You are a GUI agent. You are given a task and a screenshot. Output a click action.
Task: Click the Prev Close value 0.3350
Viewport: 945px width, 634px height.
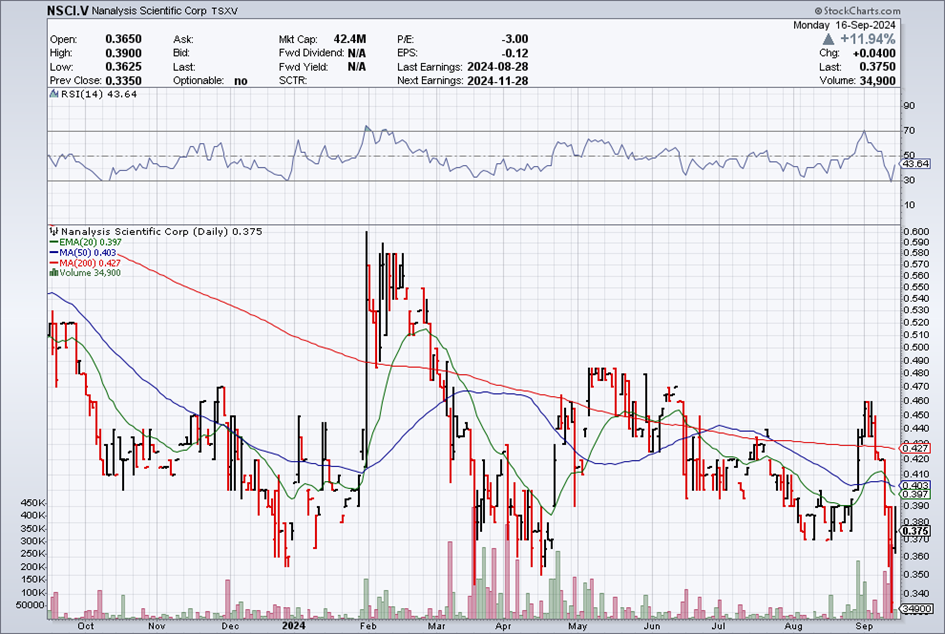124,81
